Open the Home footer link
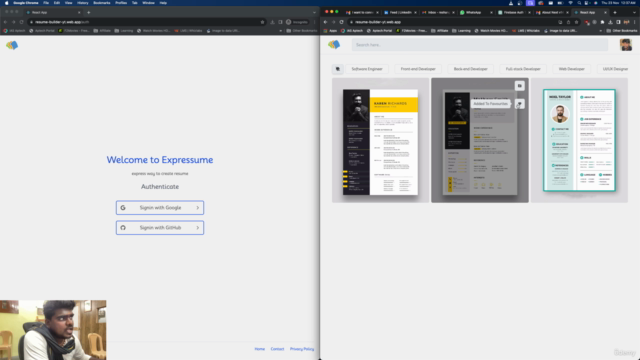The height and width of the screenshot is (360, 640). pos(260,349)
